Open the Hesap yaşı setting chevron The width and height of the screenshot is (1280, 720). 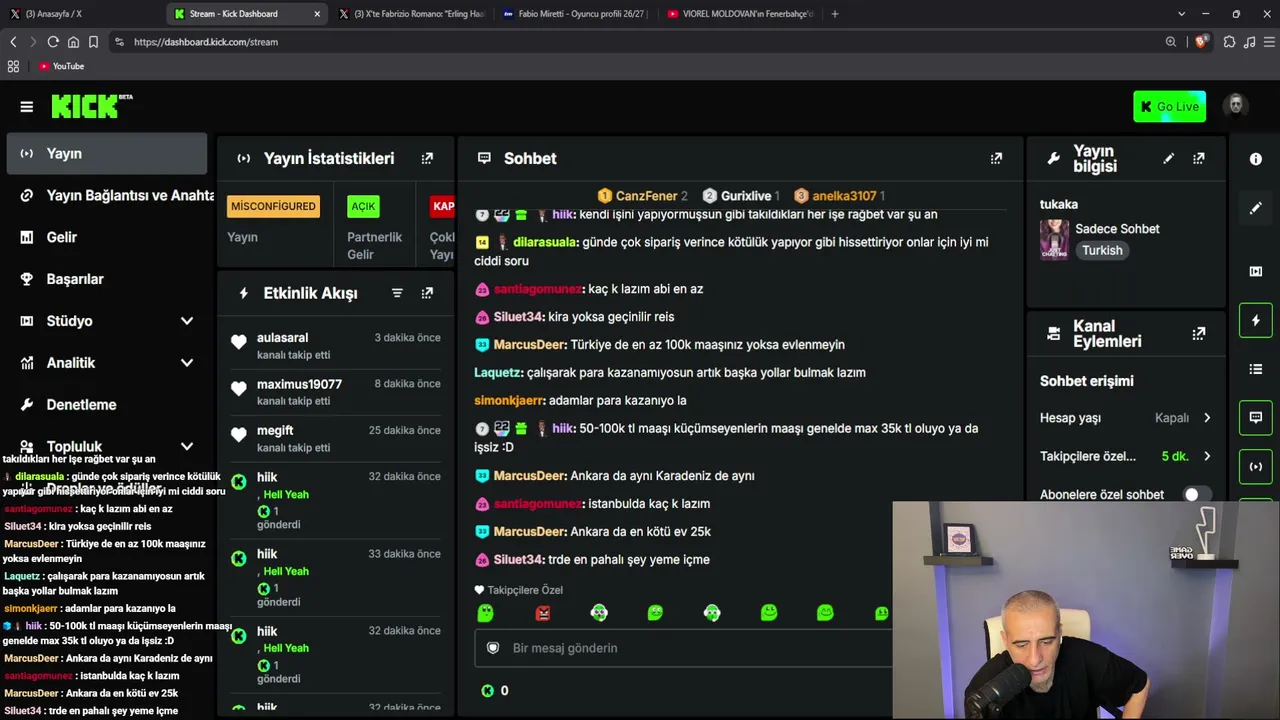pyautogui.click(x=1207, y=418)
